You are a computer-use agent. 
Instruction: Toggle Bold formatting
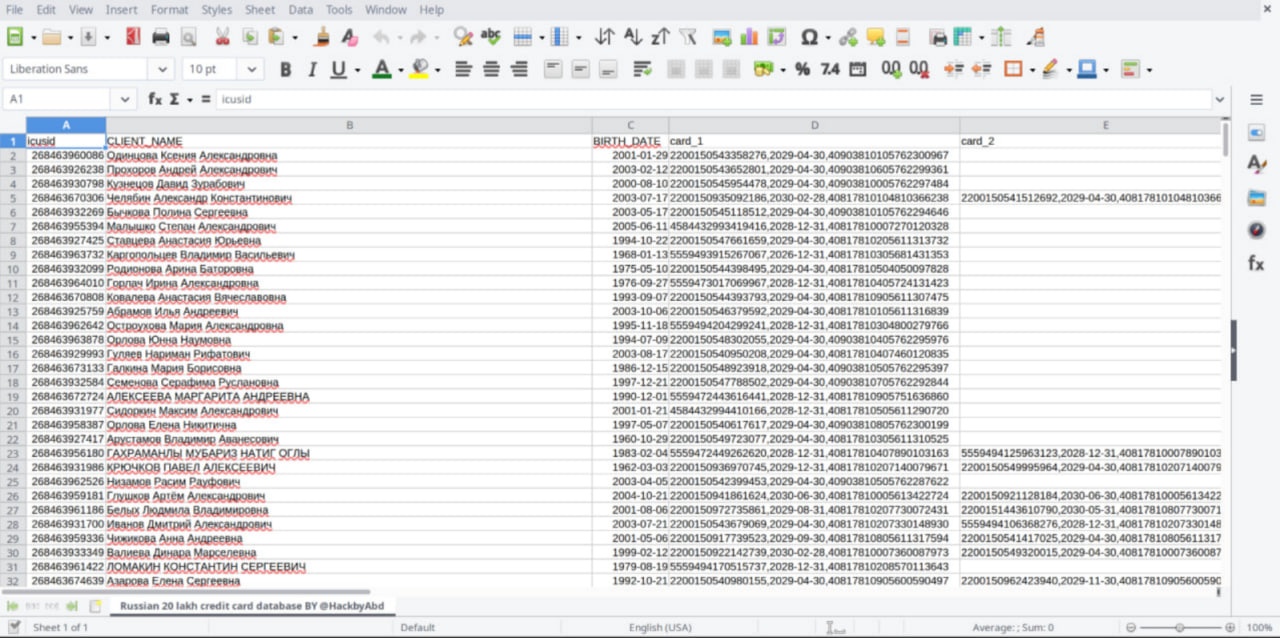pos(285,69)
